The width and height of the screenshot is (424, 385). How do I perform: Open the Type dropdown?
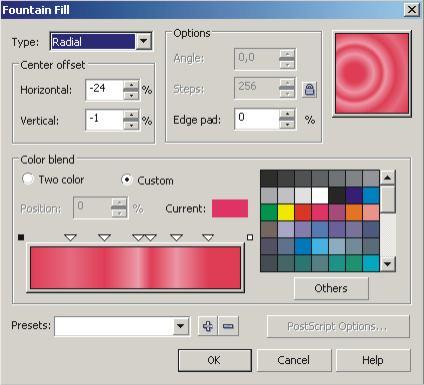pyautogui.click(x=144, y=41)
